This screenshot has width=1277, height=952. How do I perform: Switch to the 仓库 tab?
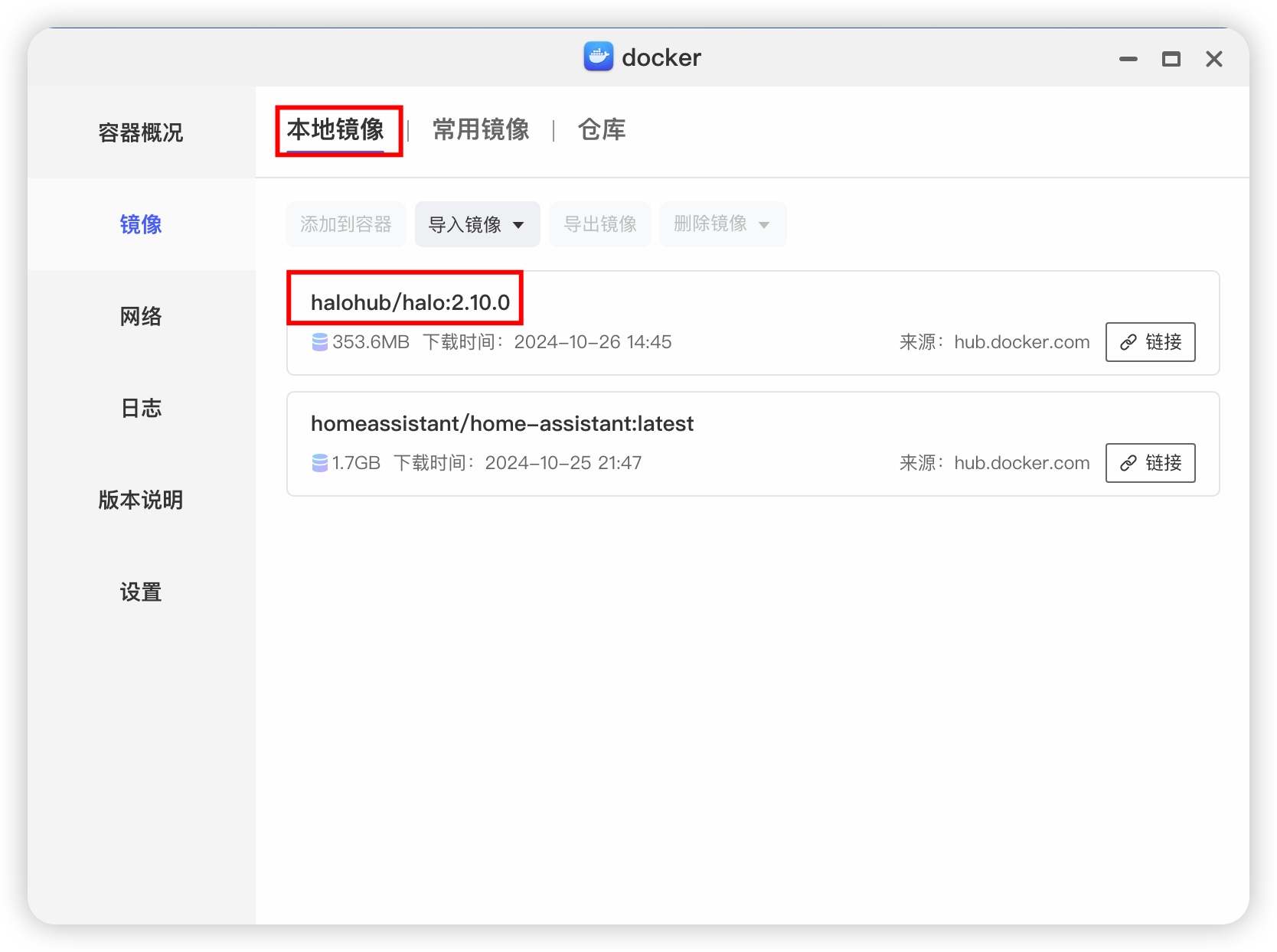pyautogui.click(x=602, y=129)
